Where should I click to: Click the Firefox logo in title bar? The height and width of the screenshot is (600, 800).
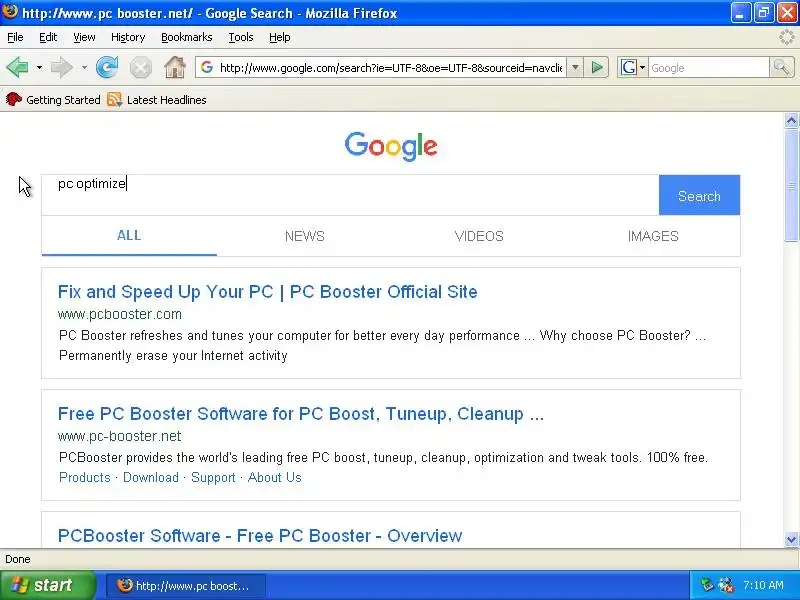tap(10, 12)
